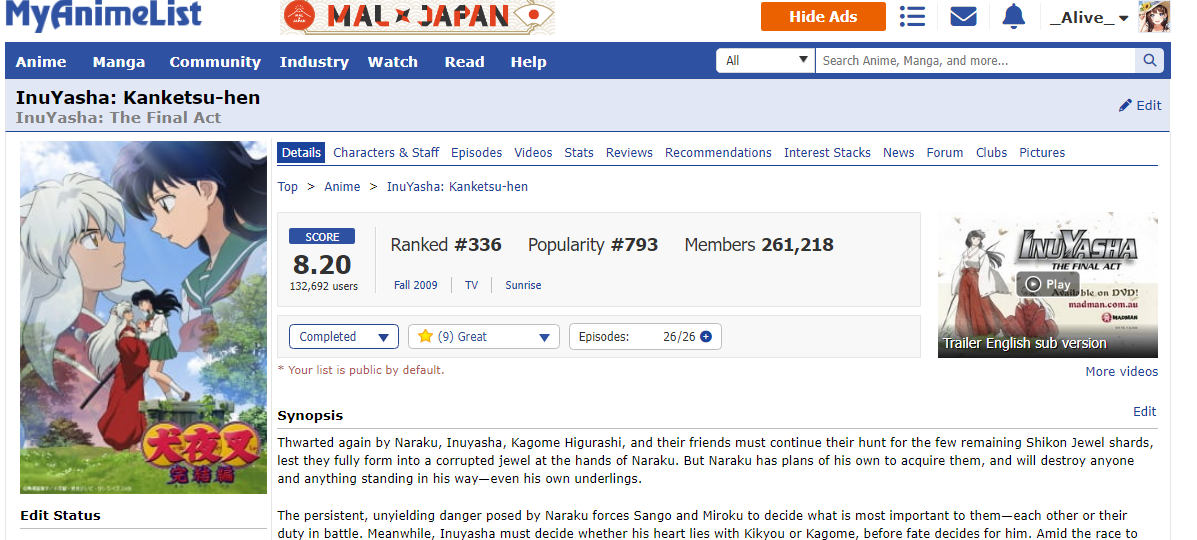This screenshot has height=540, width=1197.
Task: Switch to the Episodes tab
Action: [476, 152]
